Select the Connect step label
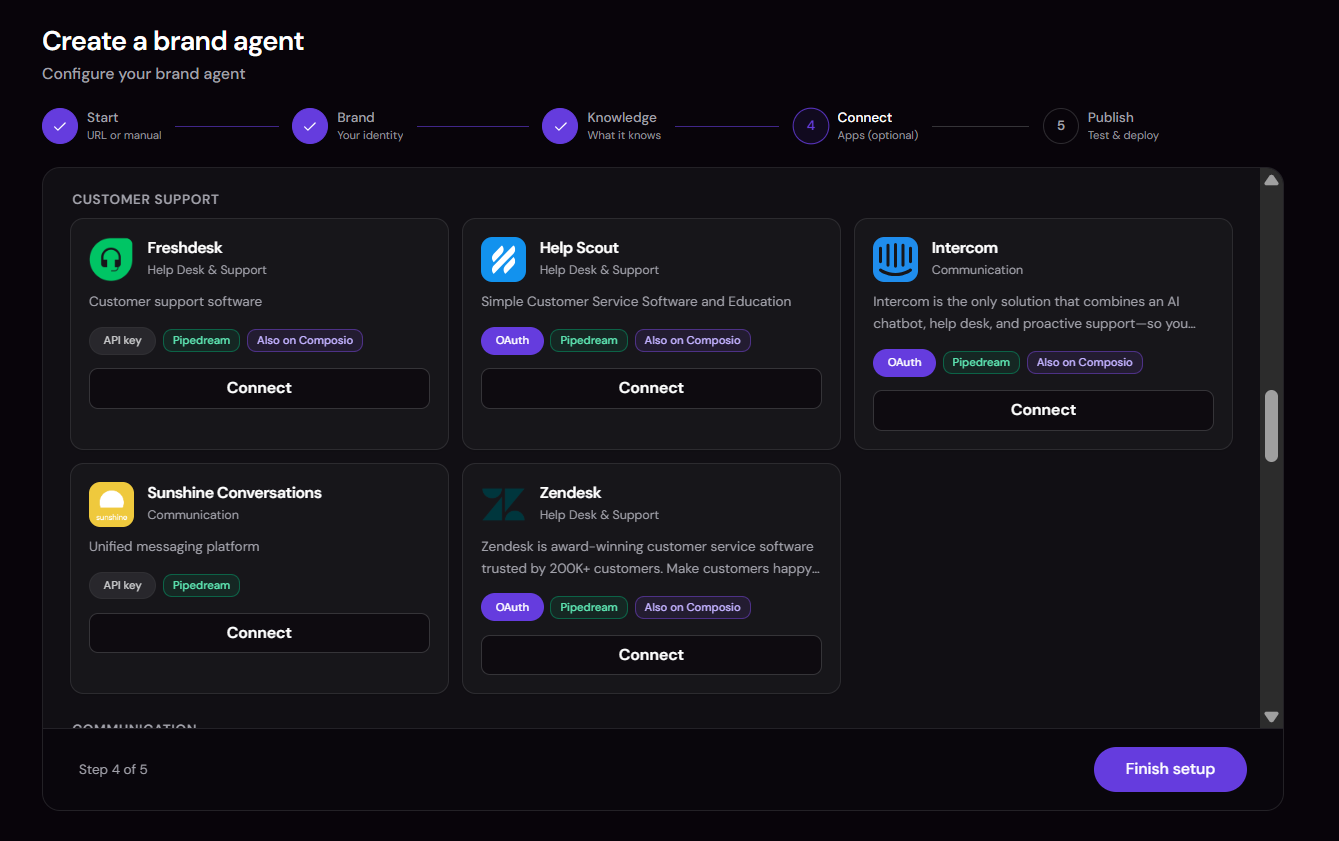1339x841 pixels. point(865,117)
